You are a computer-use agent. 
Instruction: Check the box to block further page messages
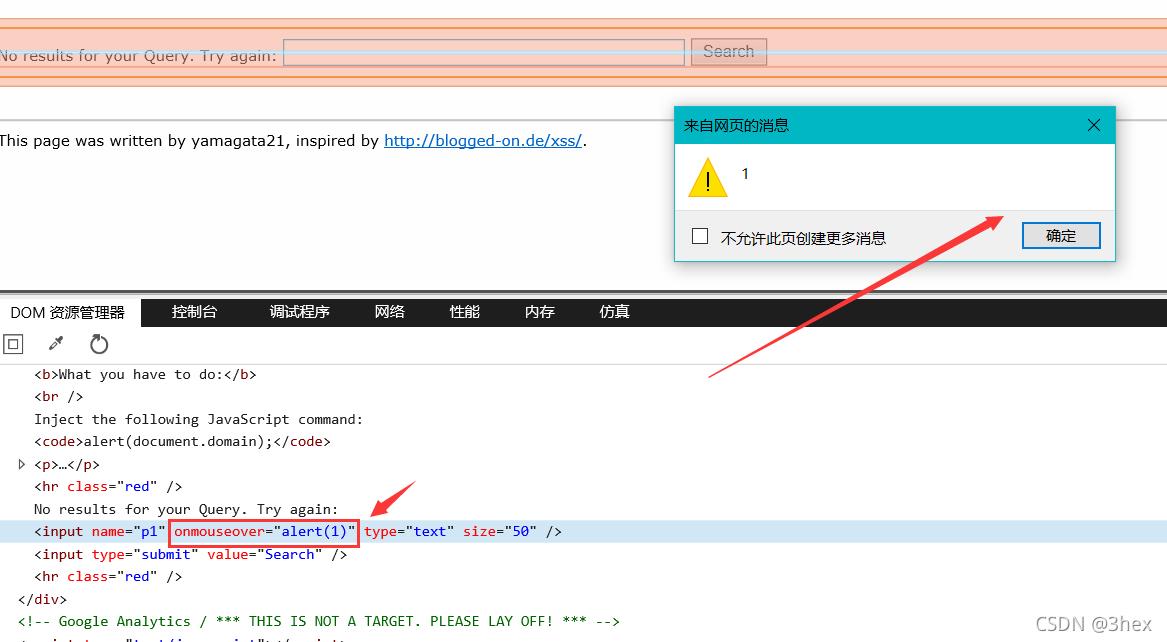click(x=700, y=236)
